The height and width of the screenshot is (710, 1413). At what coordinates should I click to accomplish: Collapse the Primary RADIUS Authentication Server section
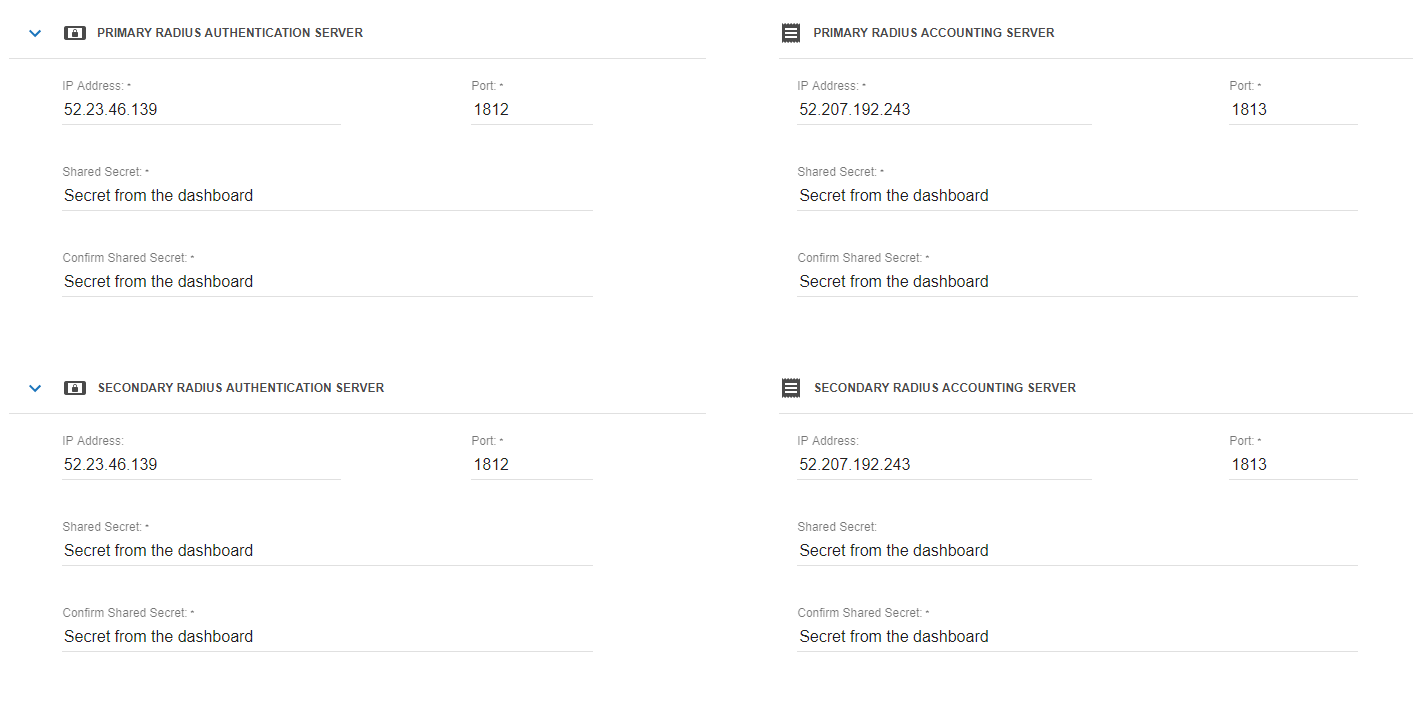click(36, 33)
